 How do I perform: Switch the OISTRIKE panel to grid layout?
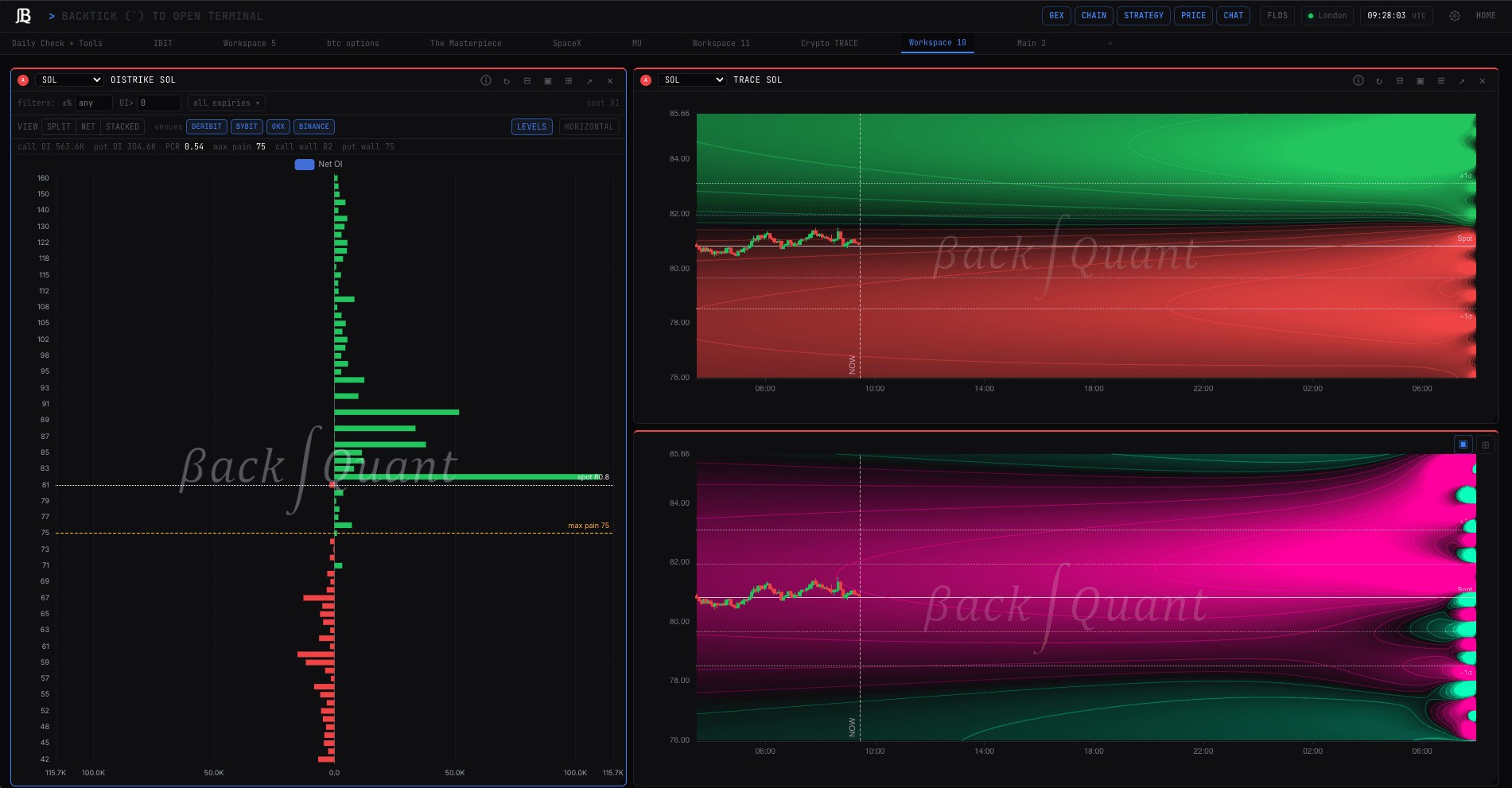[x=569, y=80]
